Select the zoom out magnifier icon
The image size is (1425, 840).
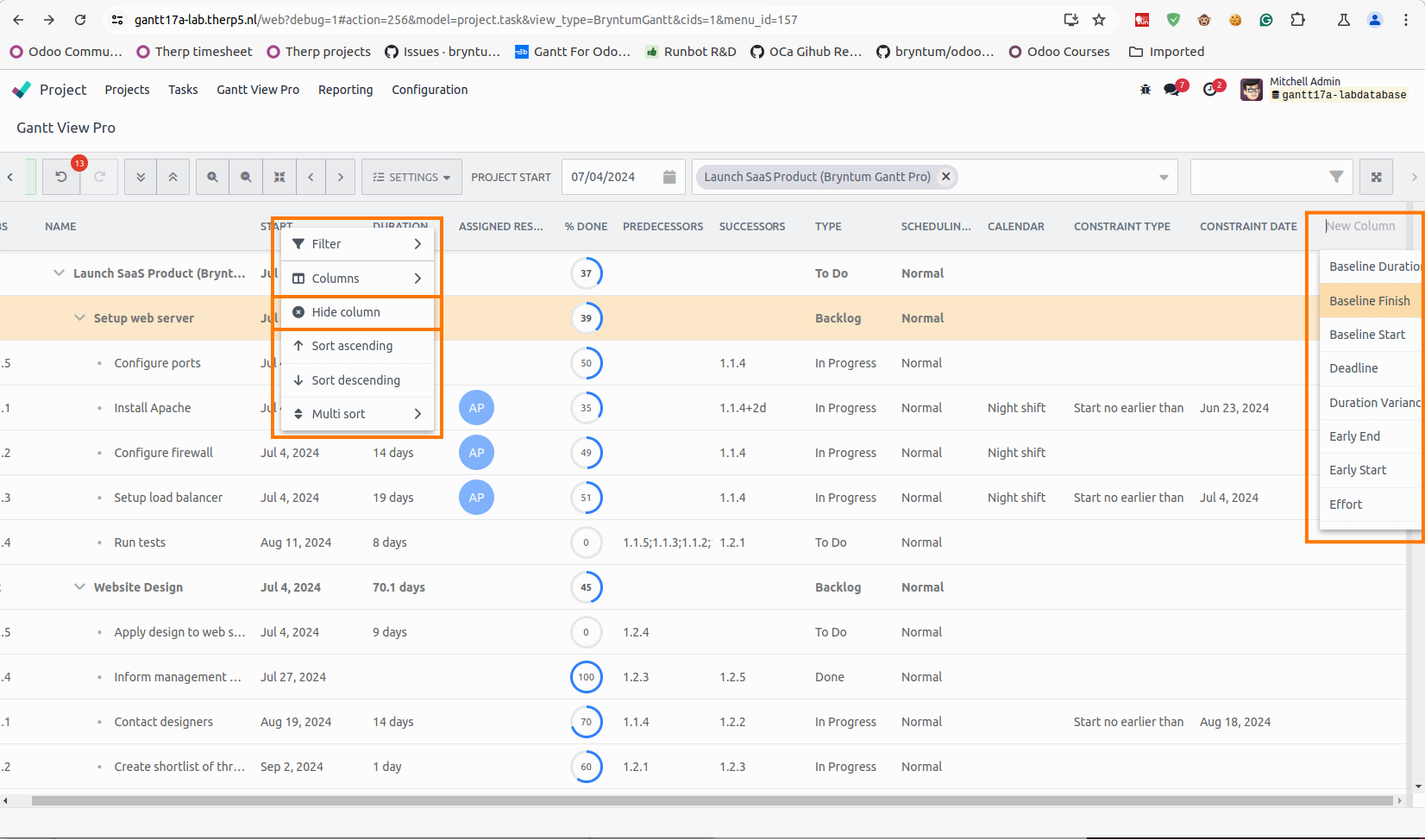point(246,177)
